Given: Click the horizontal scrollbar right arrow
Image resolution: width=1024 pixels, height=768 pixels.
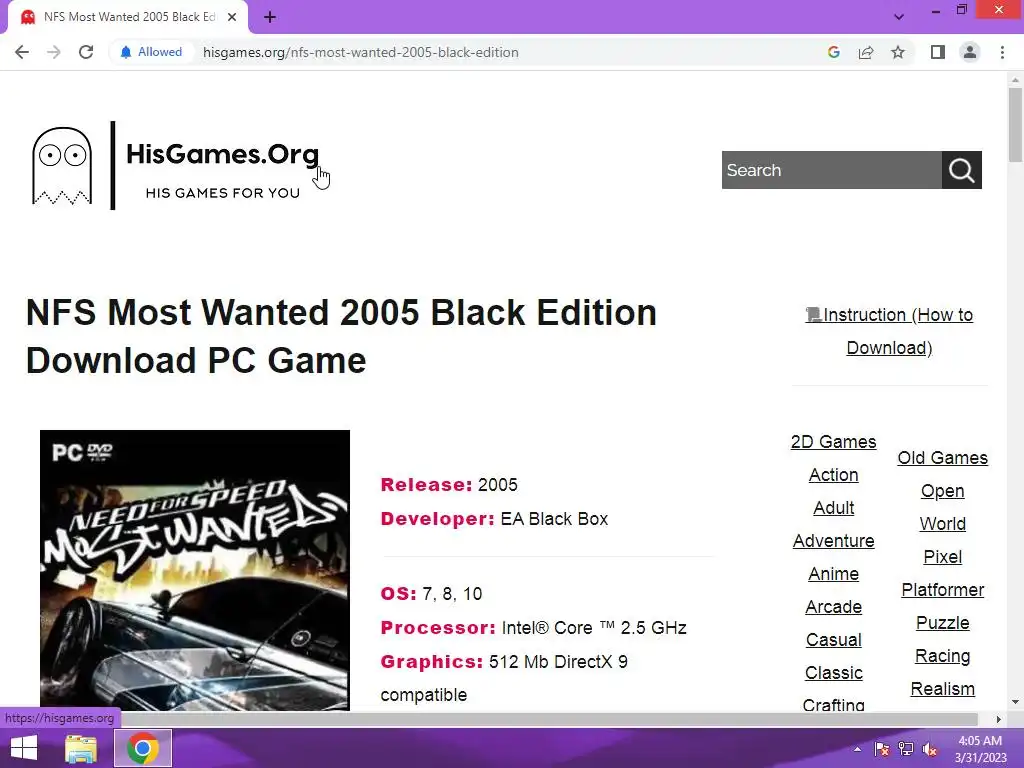Looking at the screenshot, I should (x=999, y=719).
